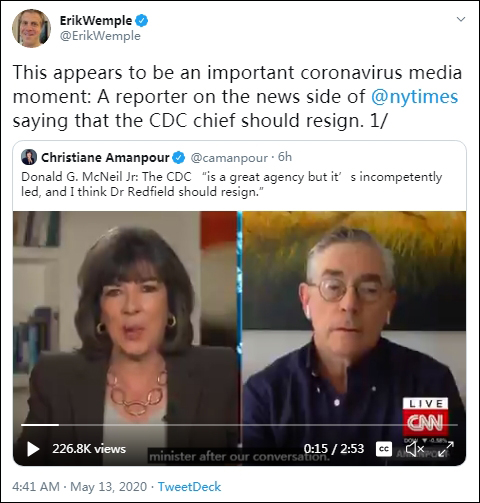Click Christiane Amanpour's small avatar
Viewport: 480px width, 503px height.
(x=29, y=157)
